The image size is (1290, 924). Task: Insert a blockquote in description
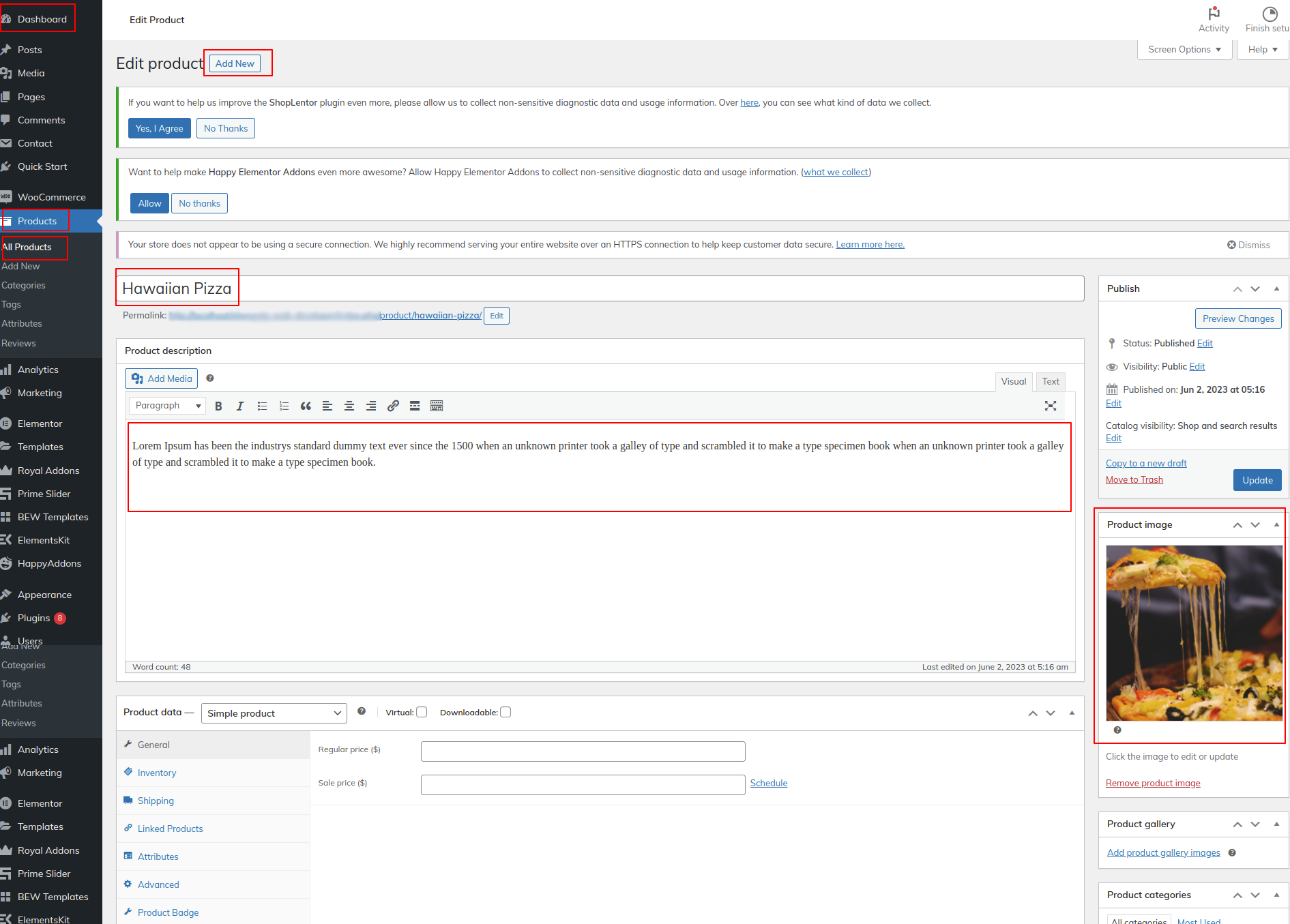(306, 406)
